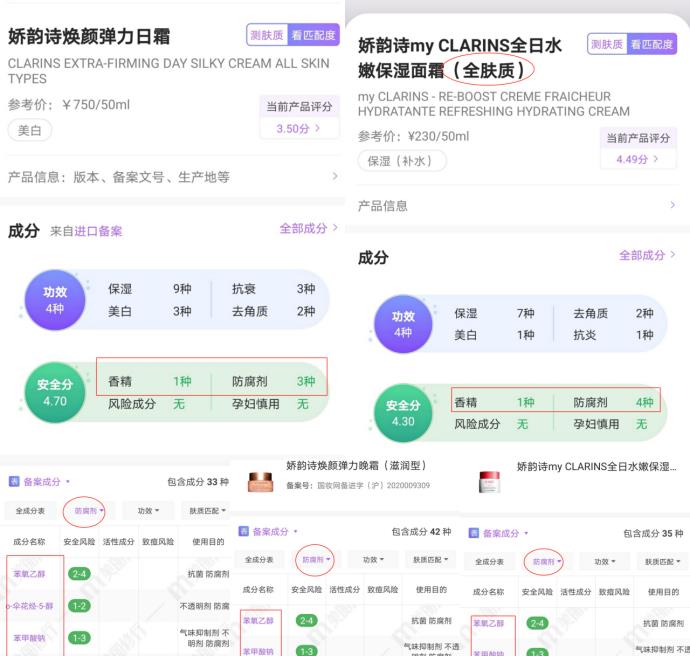
Task: Open ingredient 苯氧乙醇 in the 33种 list
Action: point(29,574)
